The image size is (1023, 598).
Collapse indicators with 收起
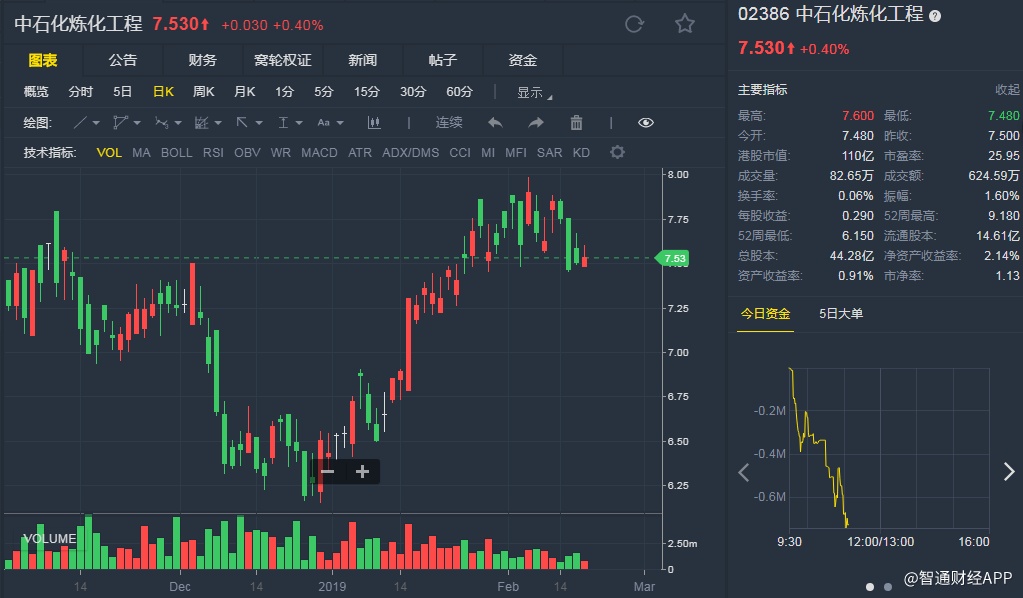click(1007, 90)
